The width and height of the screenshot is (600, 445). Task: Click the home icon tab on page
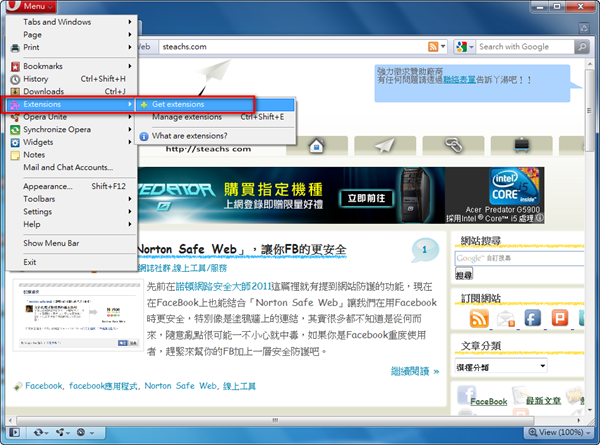(x=316, y=145)
